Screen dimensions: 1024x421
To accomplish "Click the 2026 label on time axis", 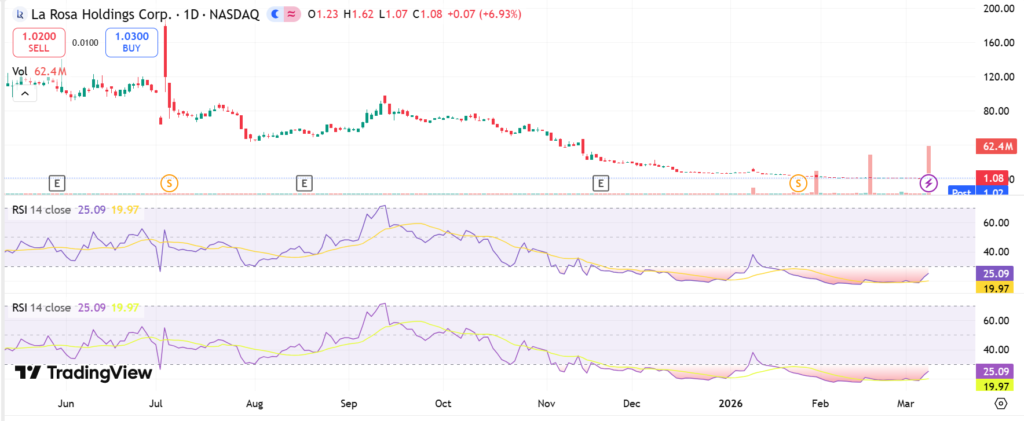I will [729, 404].
